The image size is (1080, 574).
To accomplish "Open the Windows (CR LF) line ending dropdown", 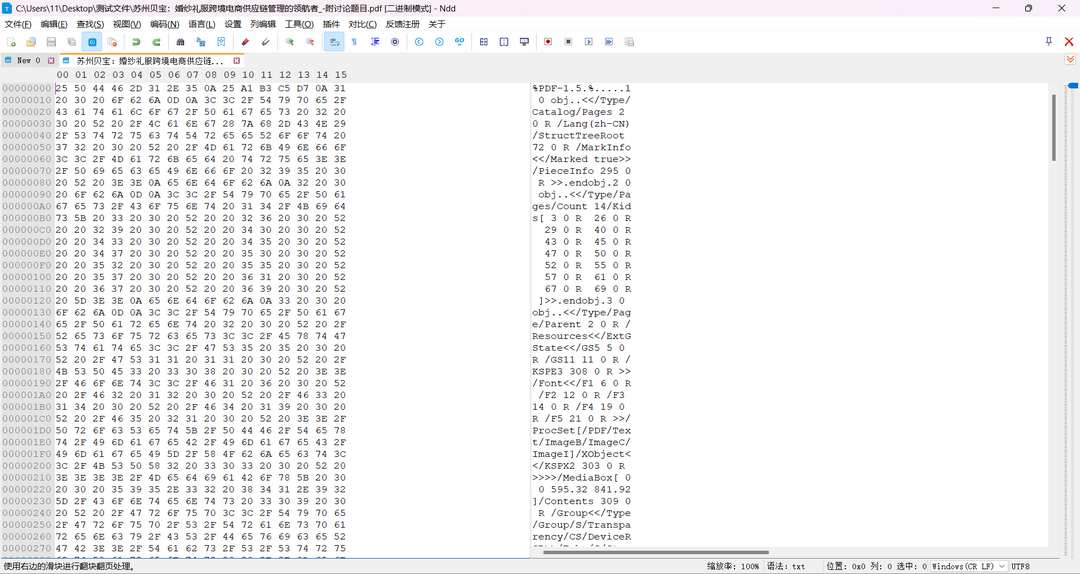I will point(967,566).
